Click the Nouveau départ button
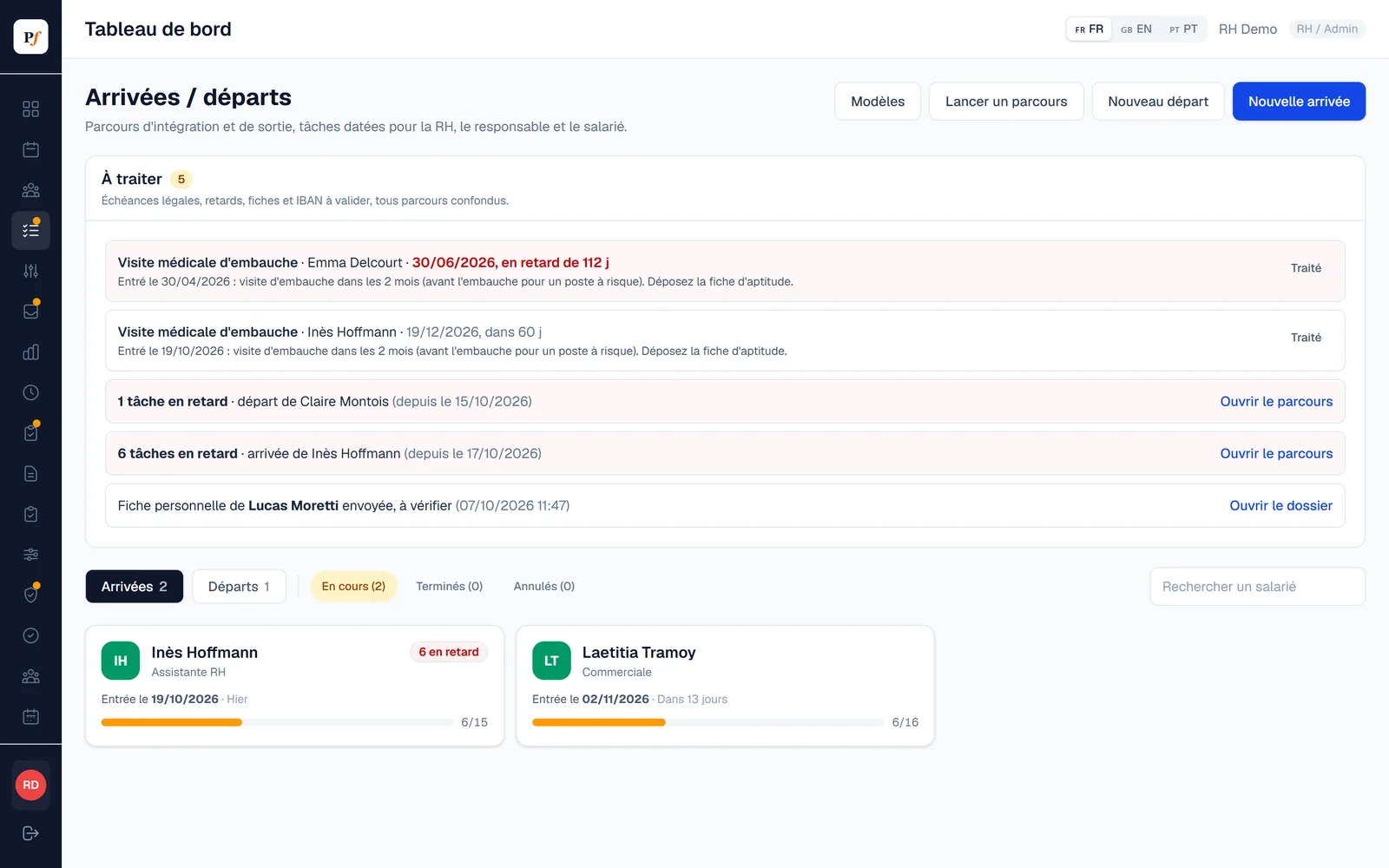The height and width of the screenshot is (868, 1389). click(x=1158, y=102)
